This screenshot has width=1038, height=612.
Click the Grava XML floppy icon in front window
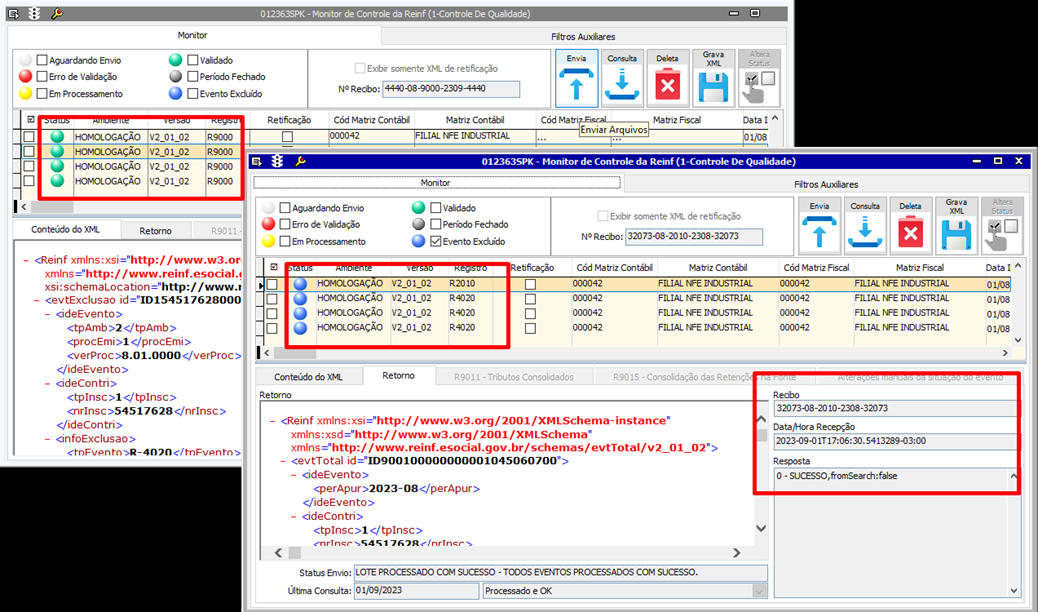tap(957, 235)
